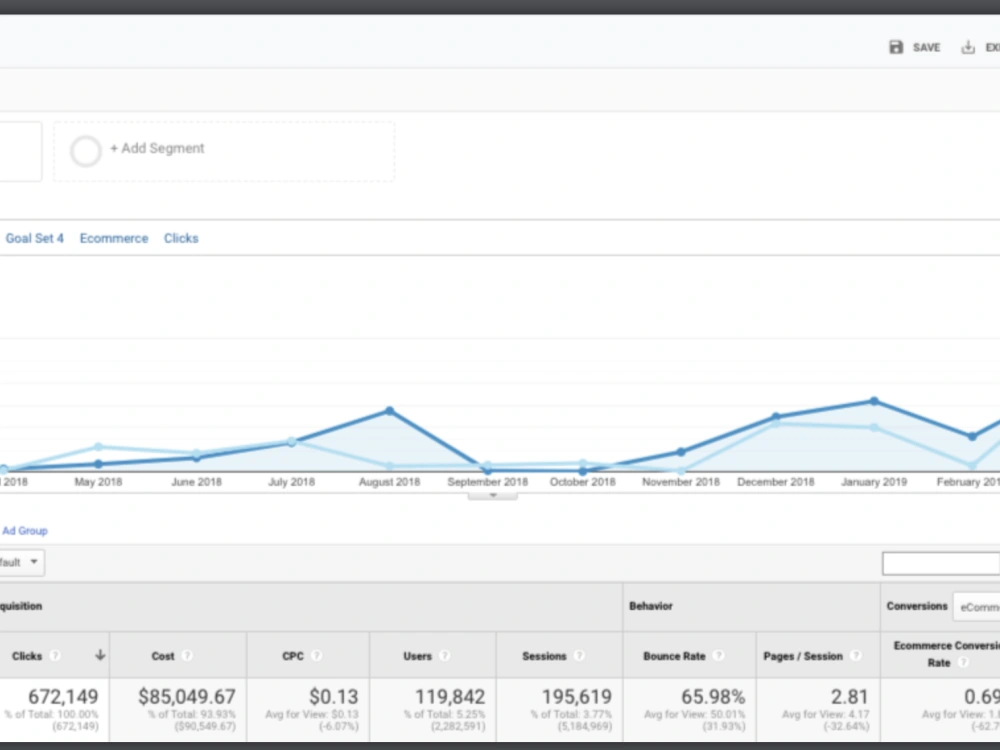The image size is (1000, 750).
Task: Sort by the Bounce Rate column header
Action: 674,656
